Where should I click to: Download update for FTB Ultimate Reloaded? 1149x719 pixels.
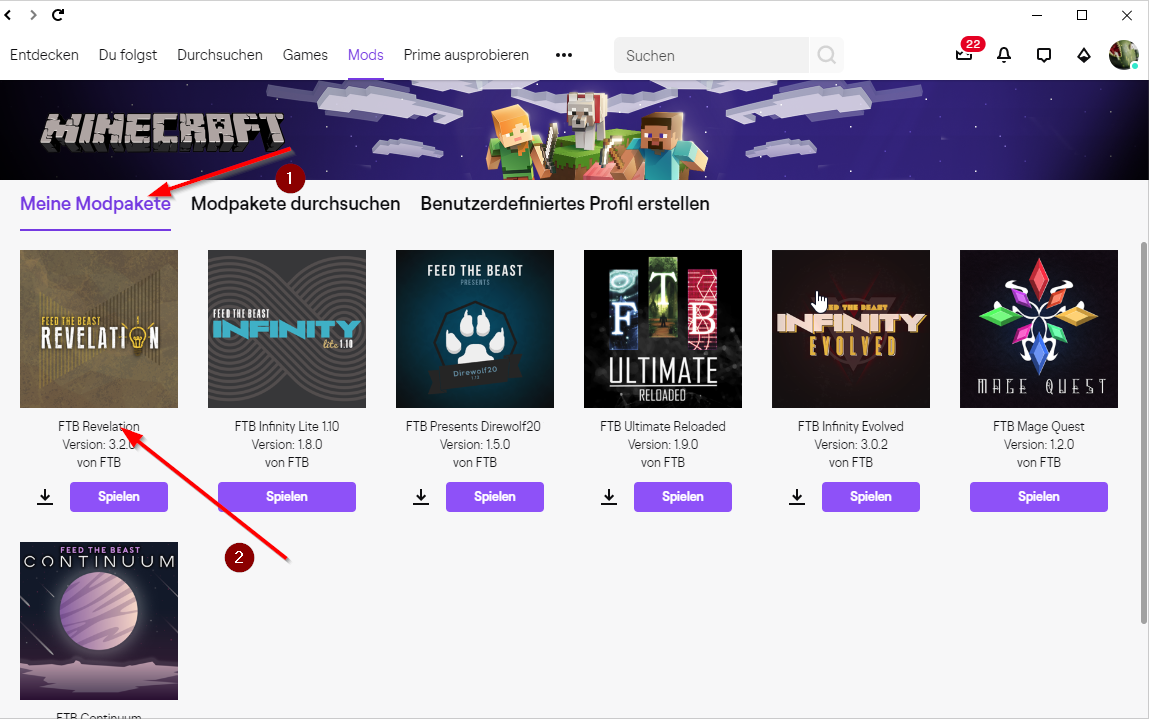pyautogui.click(x=609, y=497)
